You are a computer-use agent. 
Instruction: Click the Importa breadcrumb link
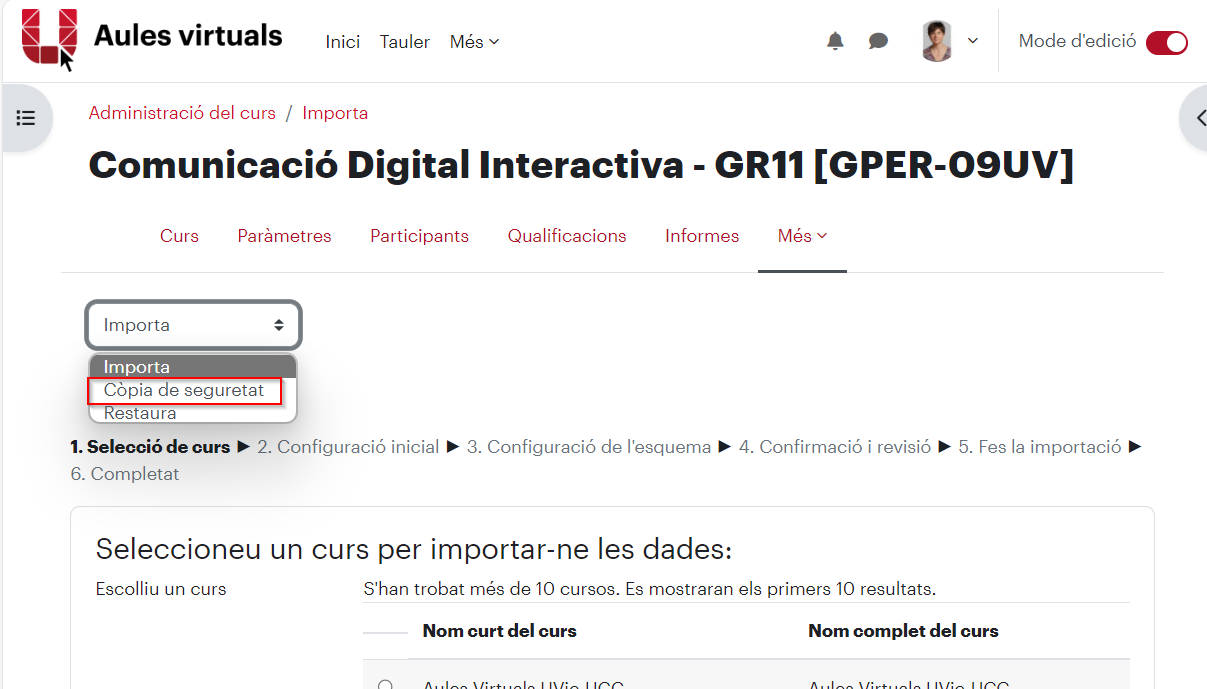coord(335,113)
